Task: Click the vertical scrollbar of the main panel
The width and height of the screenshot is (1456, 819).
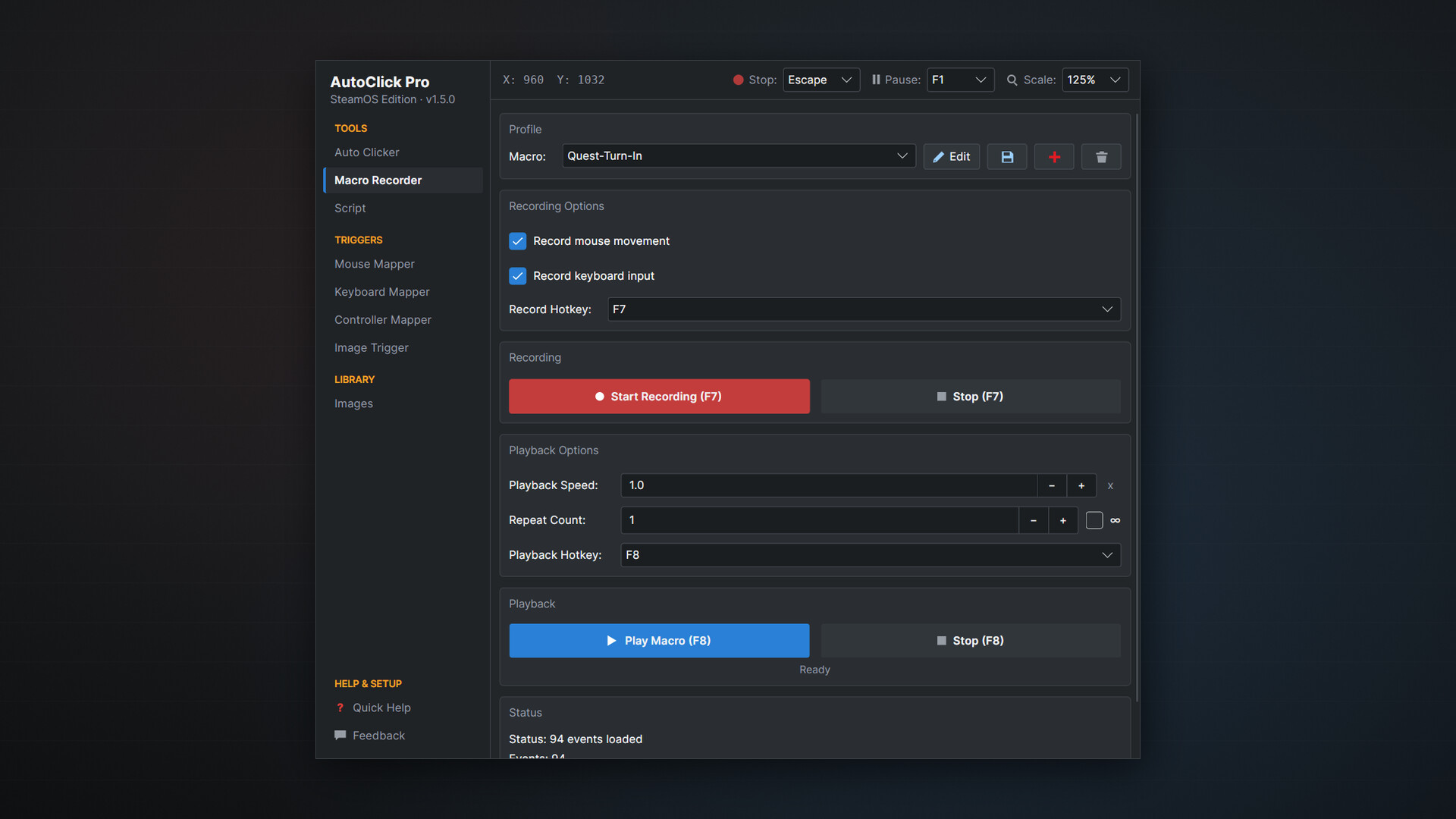Action: click(x=1137, y=407)
